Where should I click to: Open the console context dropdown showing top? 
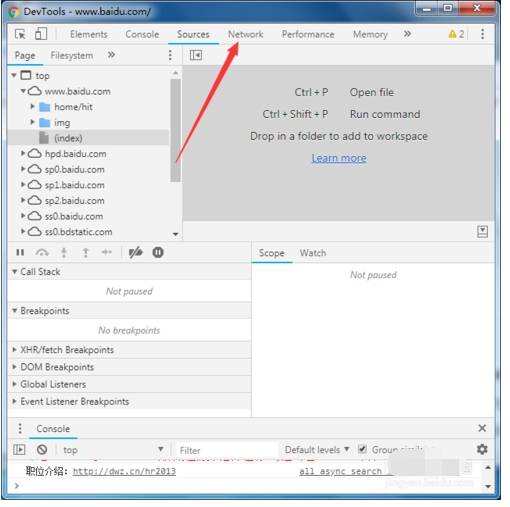tap(113, 450)
